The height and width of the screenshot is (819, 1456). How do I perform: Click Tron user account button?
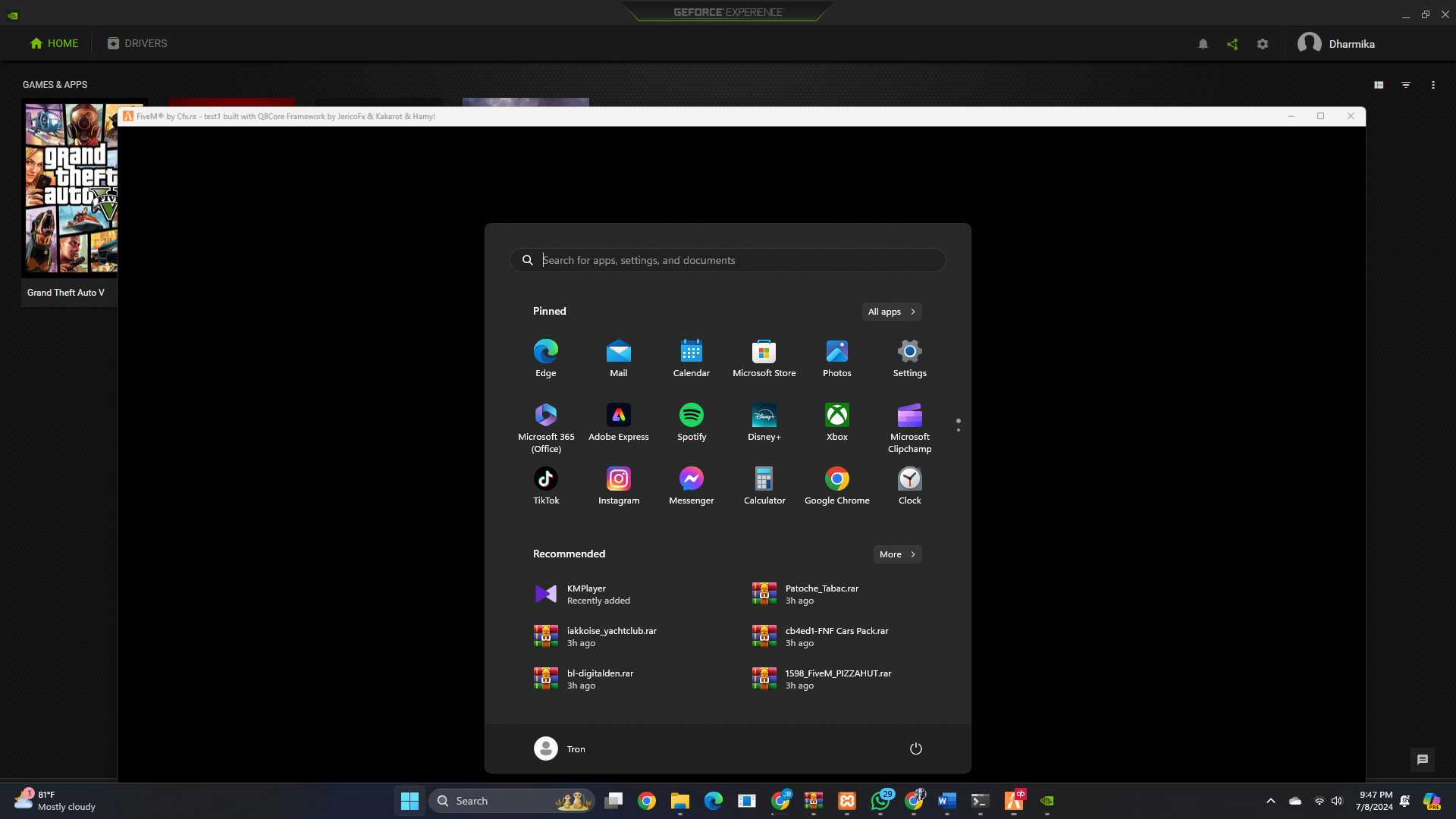click(x=560, y=748)
